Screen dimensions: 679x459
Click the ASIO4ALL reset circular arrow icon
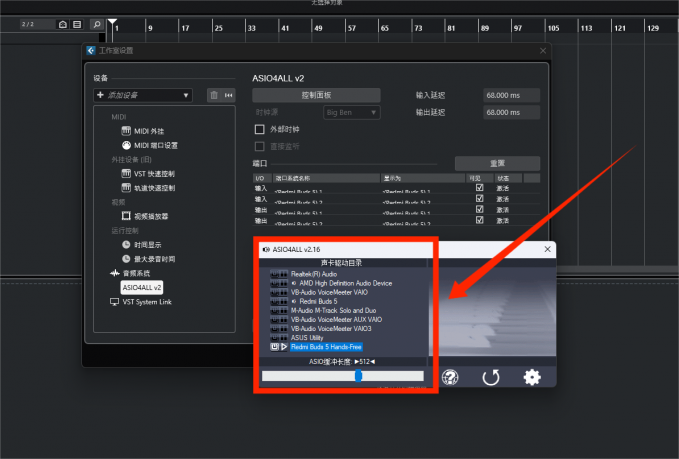491,377
